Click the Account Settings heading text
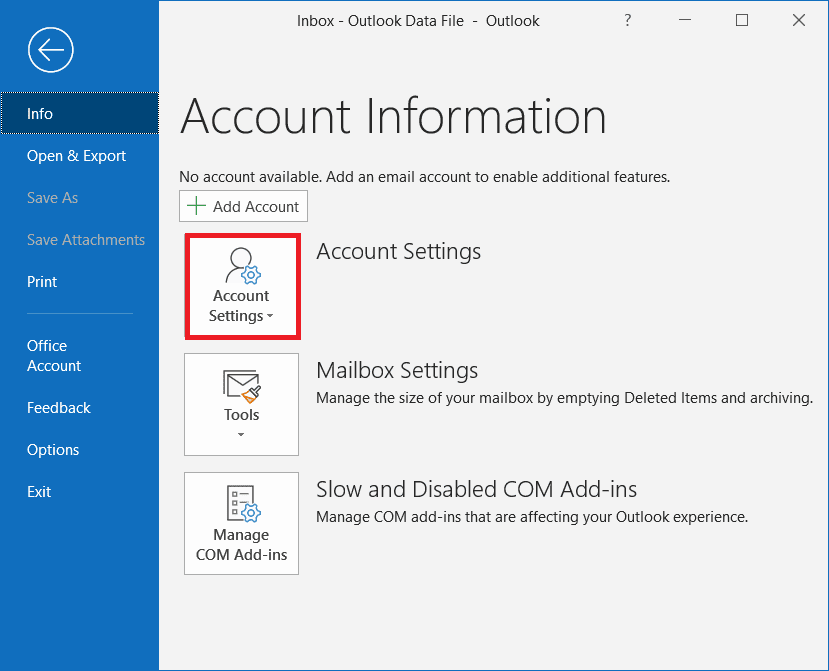This screenshot has height=671, width=829. coord(399,251)
